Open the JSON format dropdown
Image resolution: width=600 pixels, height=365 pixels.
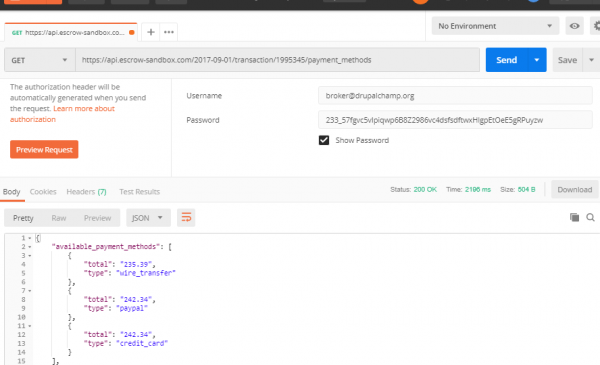148,218
